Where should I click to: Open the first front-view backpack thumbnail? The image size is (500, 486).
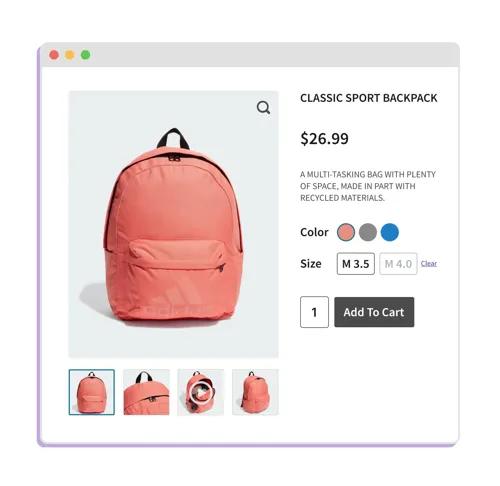coord(92,392)
